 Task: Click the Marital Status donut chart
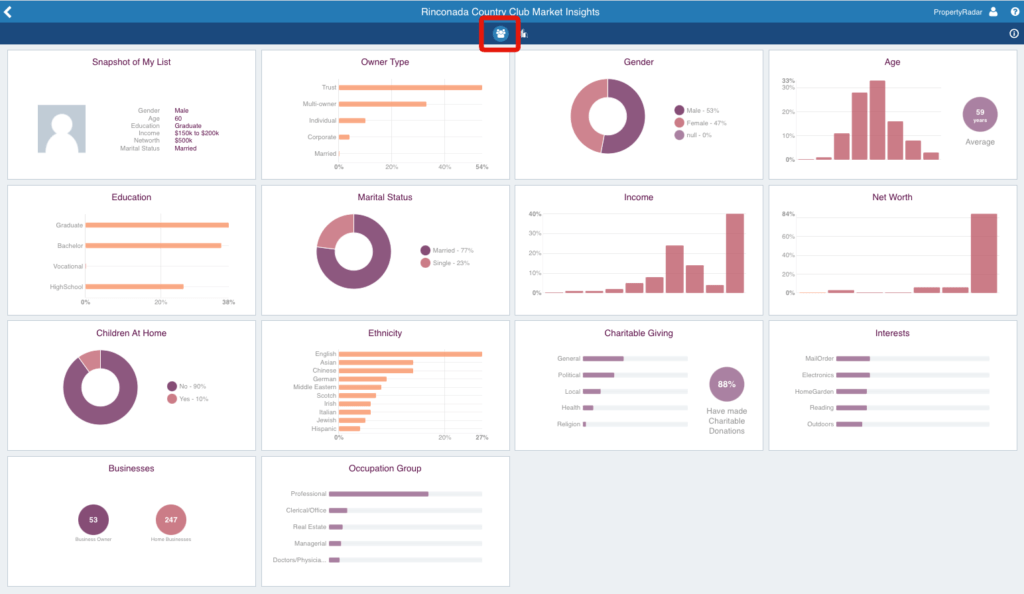pyautogui.click(x=353, y=251)
